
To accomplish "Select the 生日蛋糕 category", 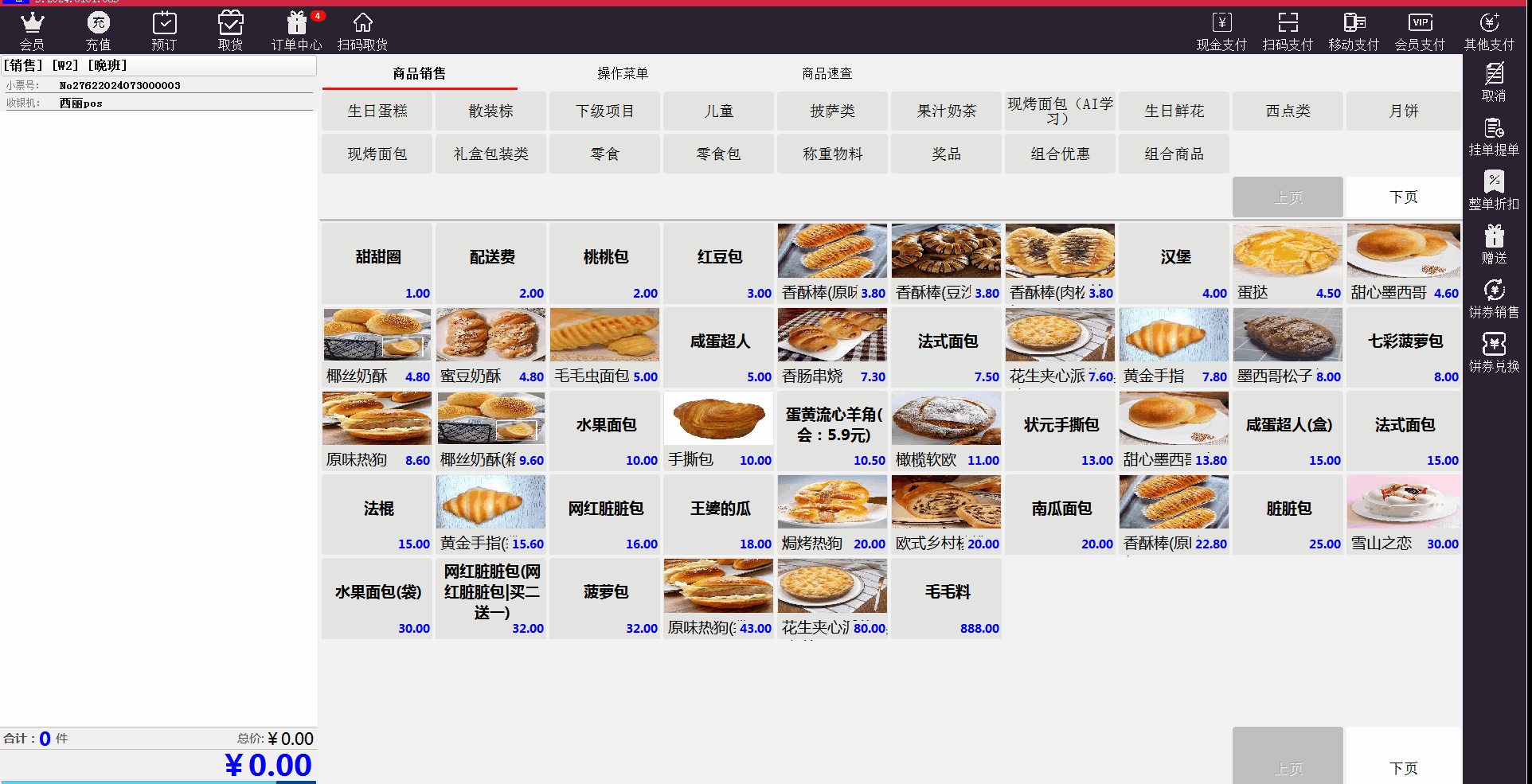I will (377, 111).
